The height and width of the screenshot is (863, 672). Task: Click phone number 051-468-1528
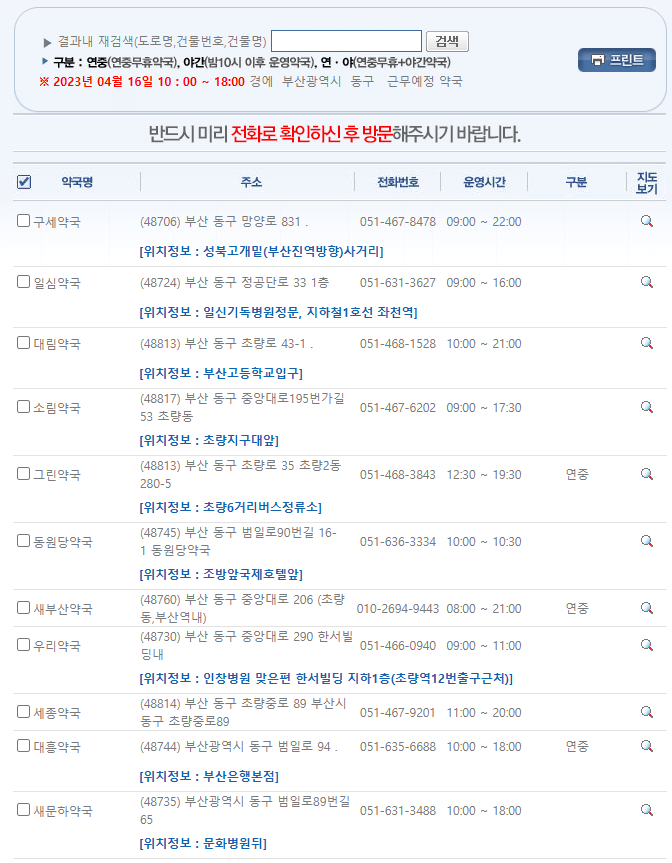coord(397,344)
